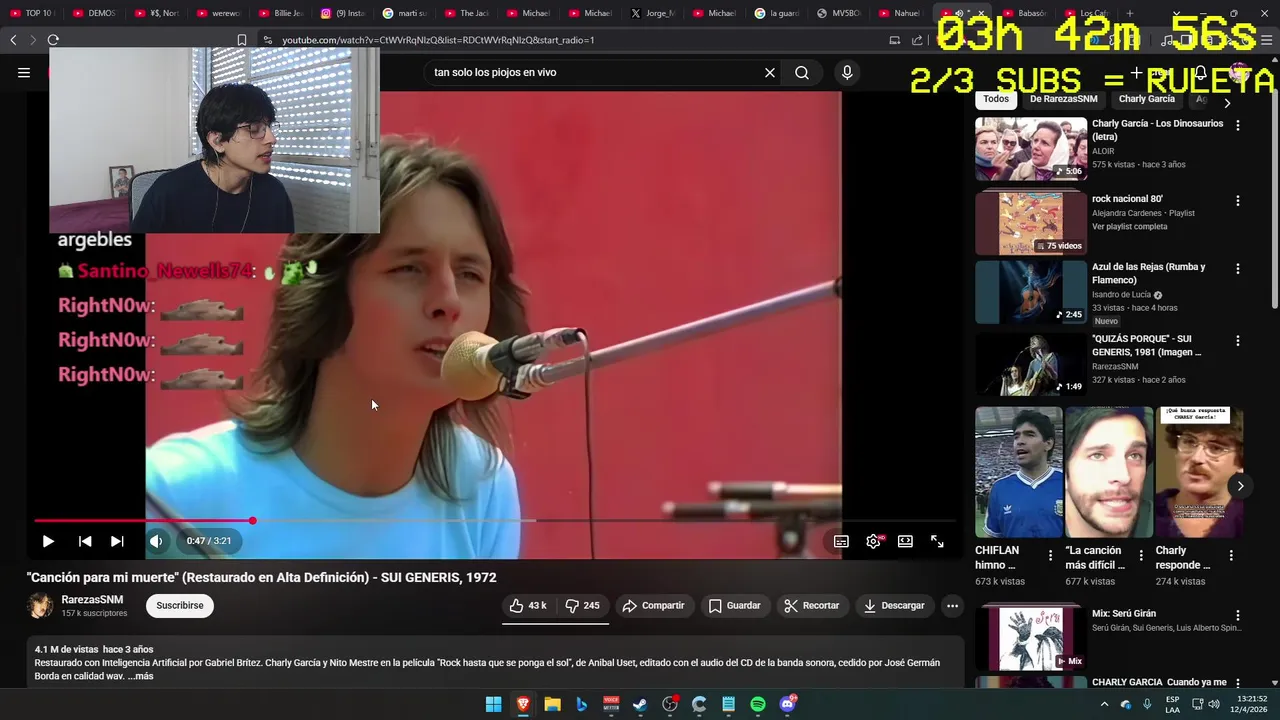Save the video with Guardar
Image resolution: width=1280 pixels, height=720 pixels.
[x=735, y=605]
